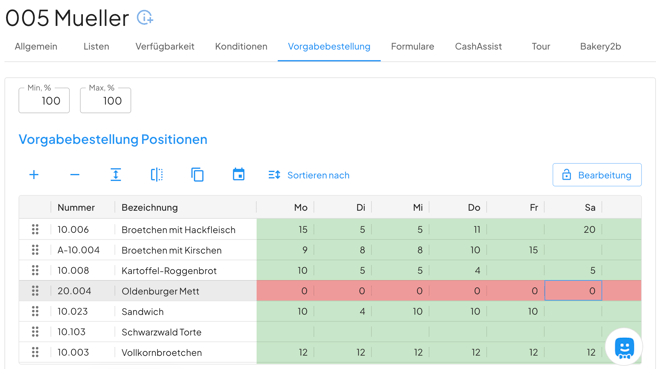Click the Max, % input field
This screenshot has width=670, height=369.
pos(106,101)
